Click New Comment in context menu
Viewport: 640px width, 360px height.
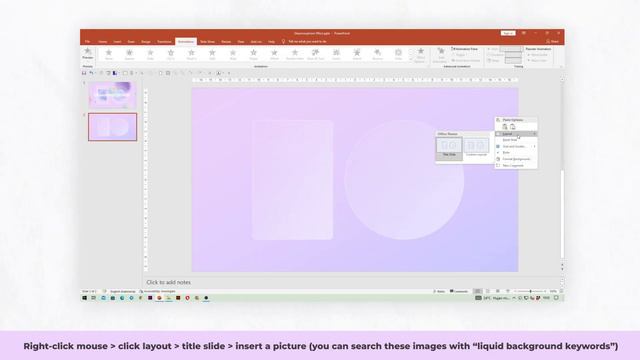pos(516,166)
